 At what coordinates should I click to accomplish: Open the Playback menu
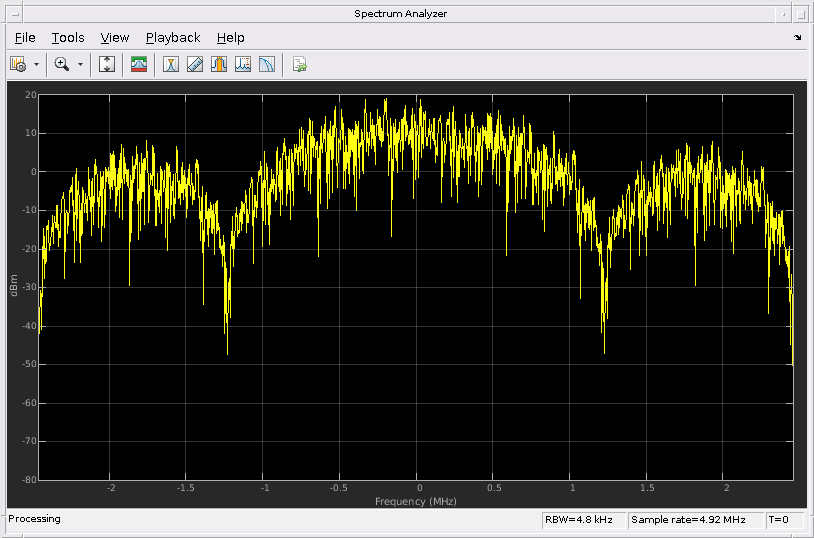(x=173, y=37)
